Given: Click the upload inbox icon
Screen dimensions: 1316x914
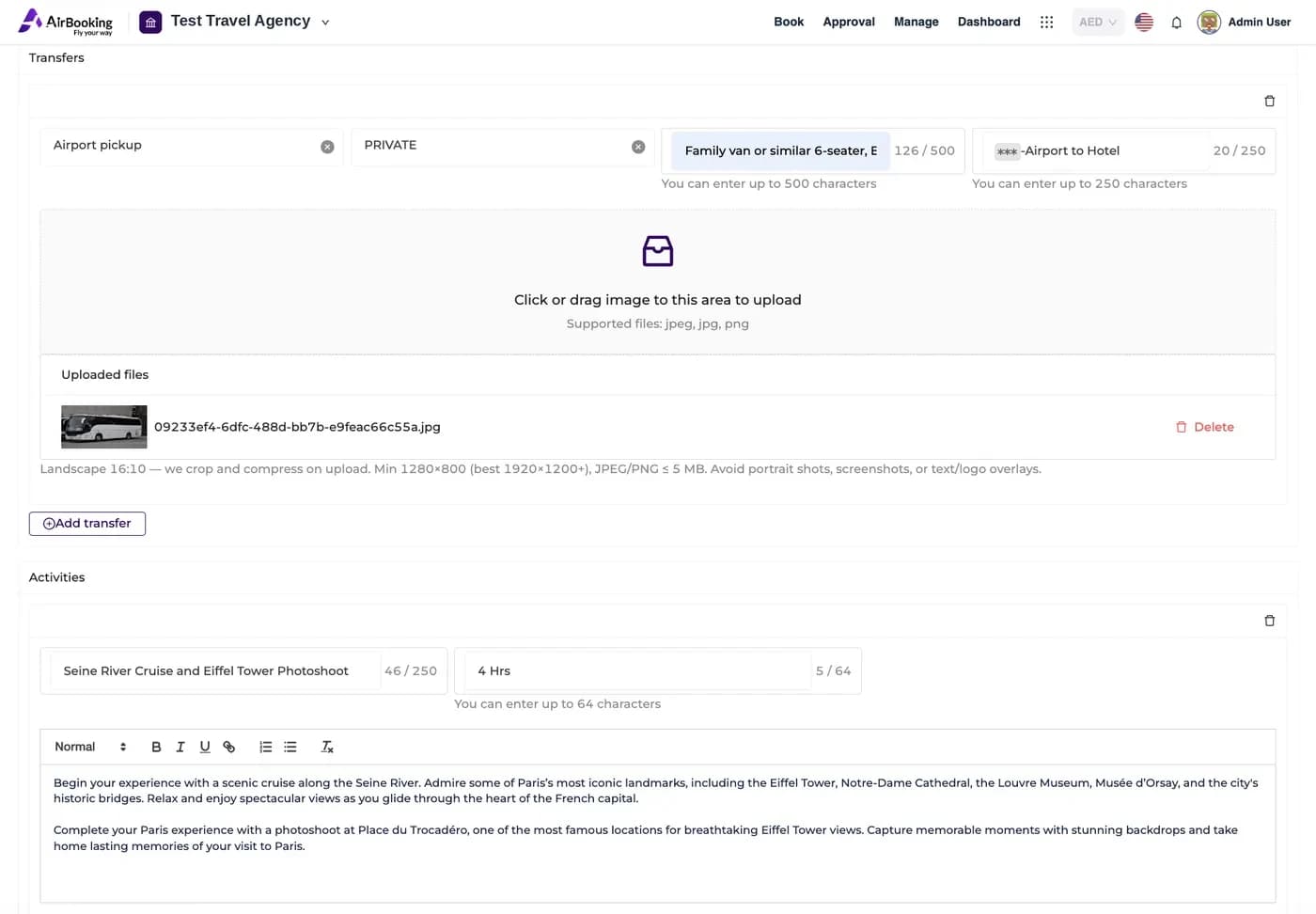Looking at the screenshot, I should pyautogui.click(x=658, y=251).
